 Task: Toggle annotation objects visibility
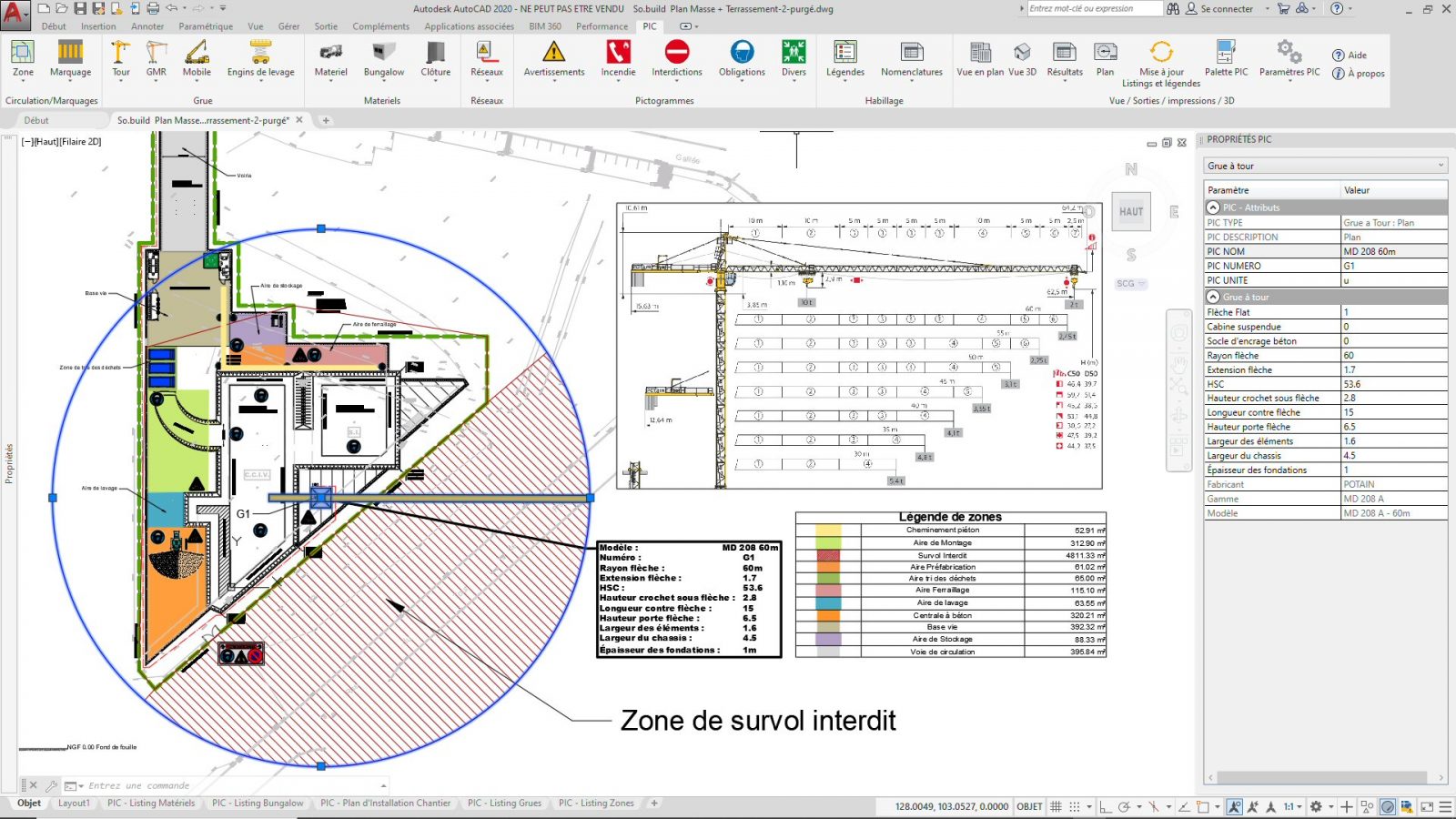click(1234, 806)
